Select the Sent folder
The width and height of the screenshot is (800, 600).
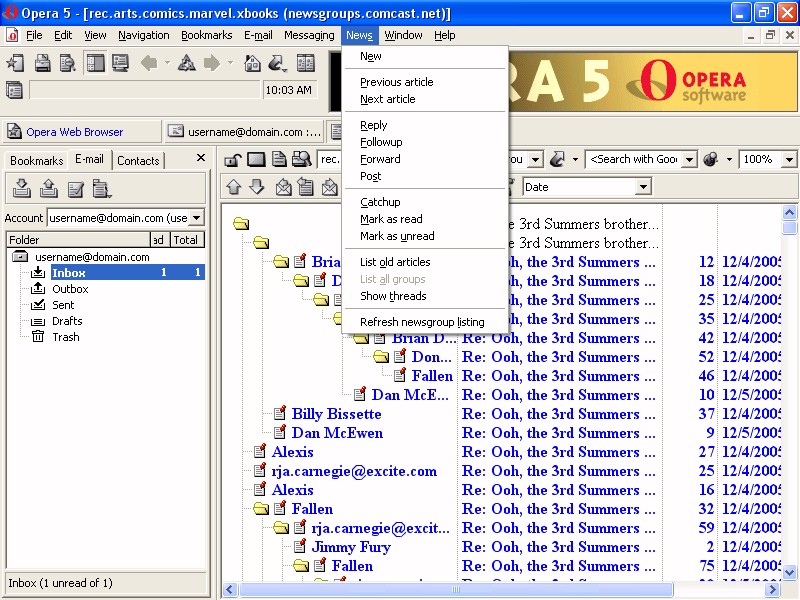click(63, 305)
